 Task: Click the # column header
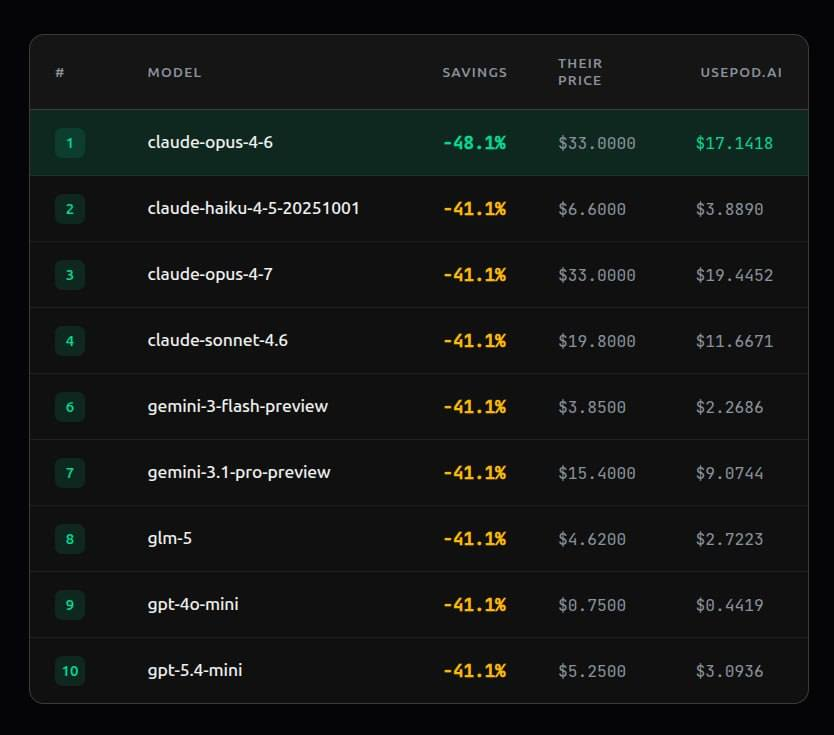click(x=60, y=72)
